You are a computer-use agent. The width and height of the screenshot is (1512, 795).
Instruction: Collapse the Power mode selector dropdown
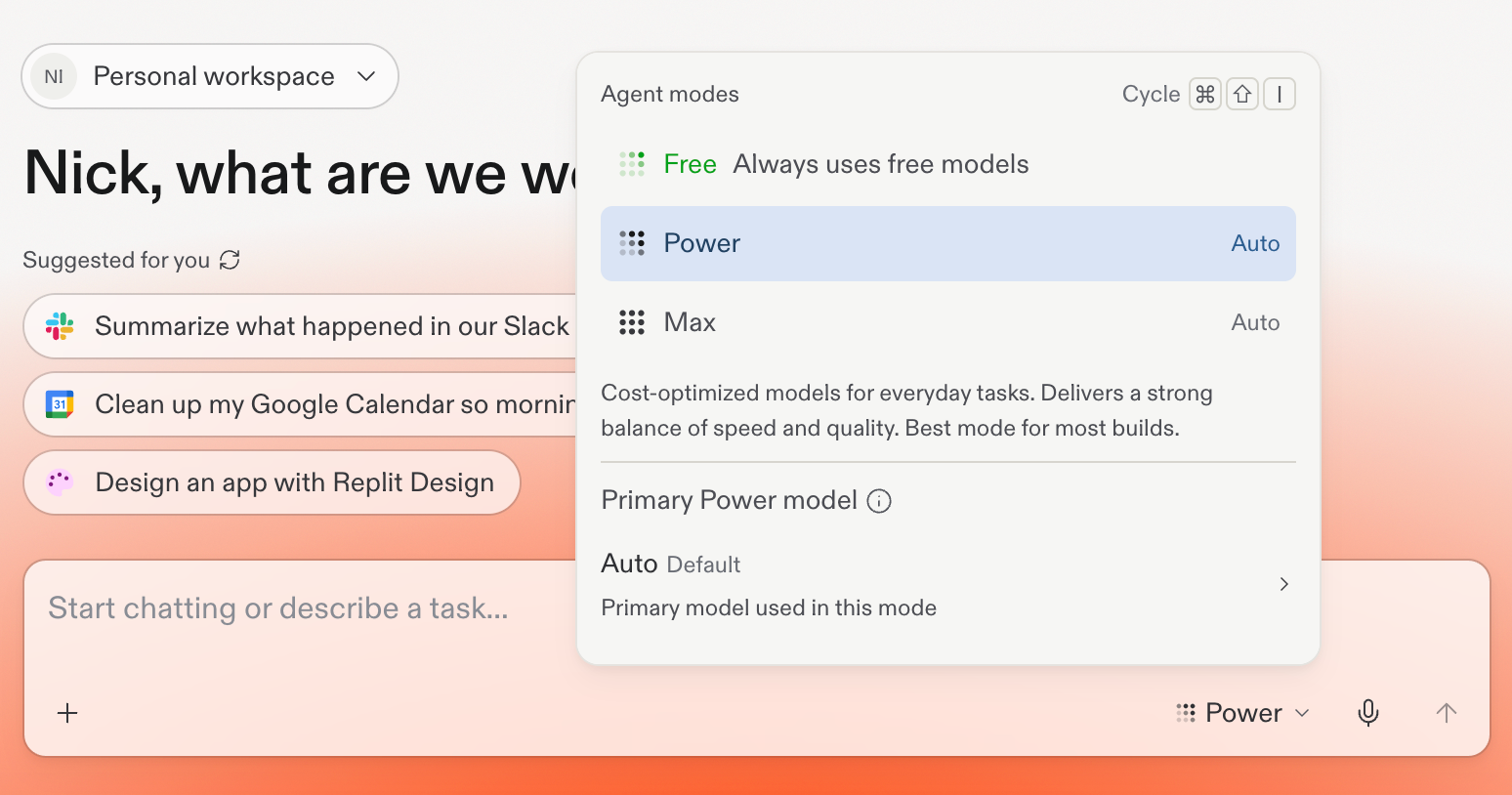(x=1242, y=713)
